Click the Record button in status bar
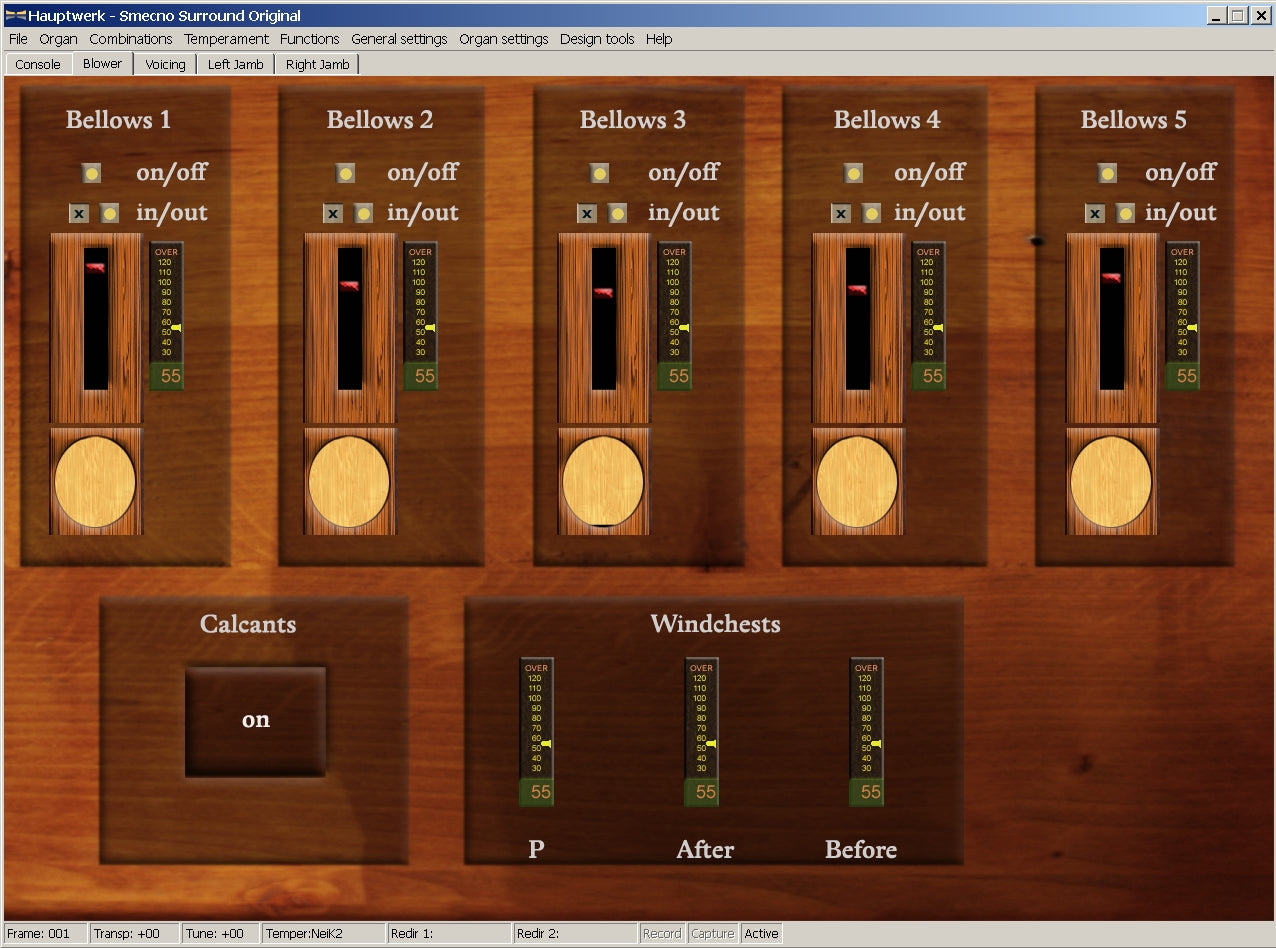This screenshot has height=948, width=1276. pos(661,933)
